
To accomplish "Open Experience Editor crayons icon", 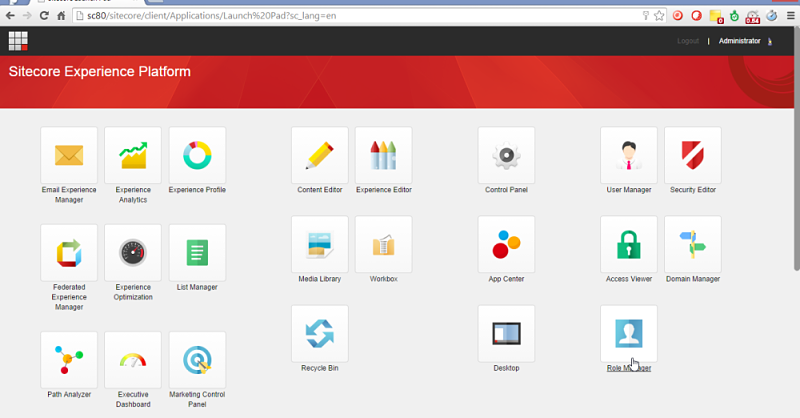I will [x=384, y=156].
